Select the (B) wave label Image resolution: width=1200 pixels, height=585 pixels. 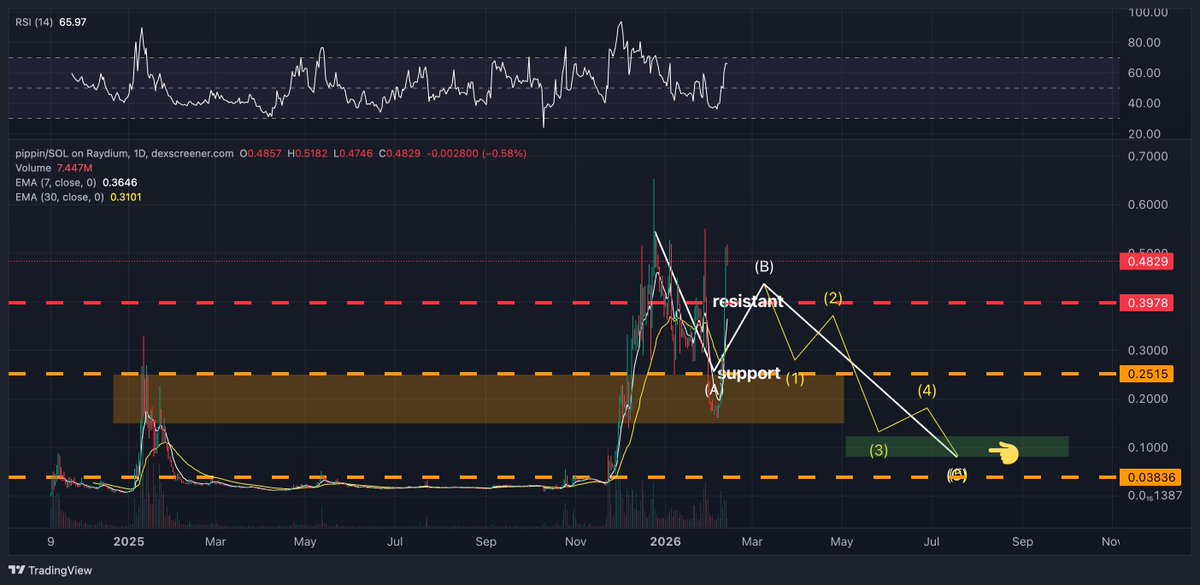[764, 267]
